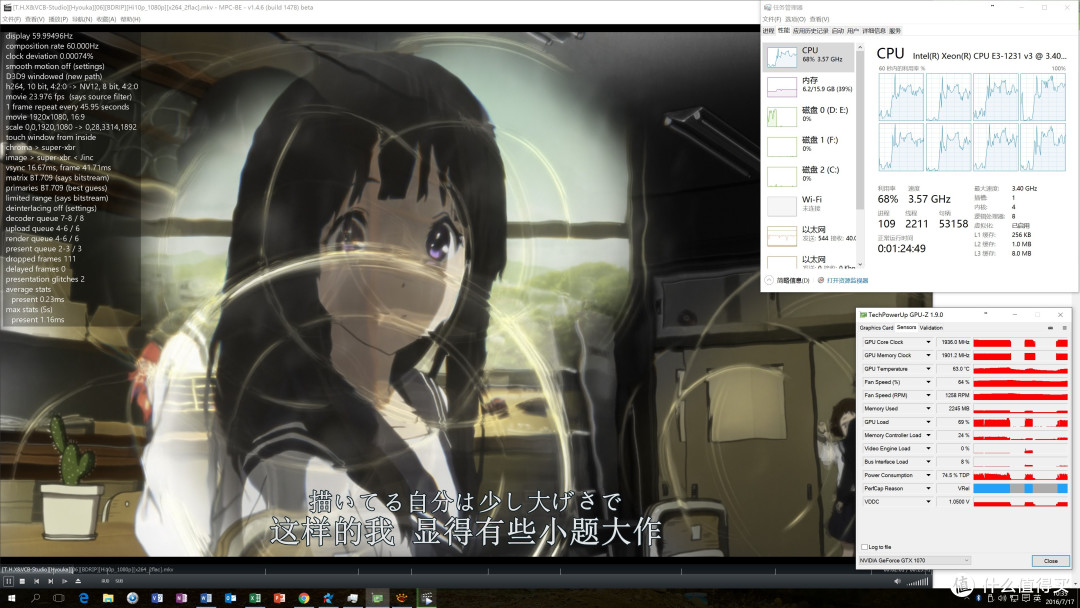Switch to the GPU-Z Graphics Card tab

[876, 328]
